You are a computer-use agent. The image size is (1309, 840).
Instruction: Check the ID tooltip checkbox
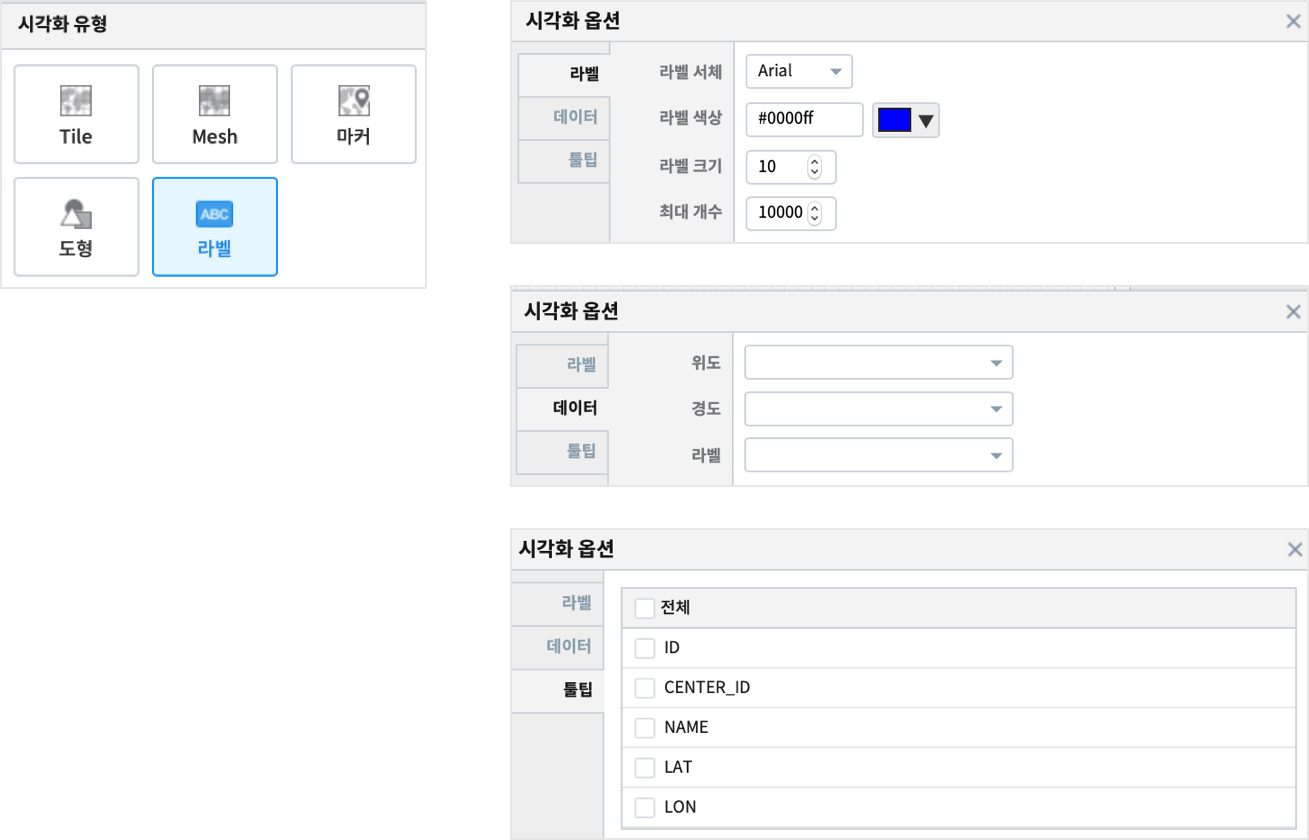point(645,648)
